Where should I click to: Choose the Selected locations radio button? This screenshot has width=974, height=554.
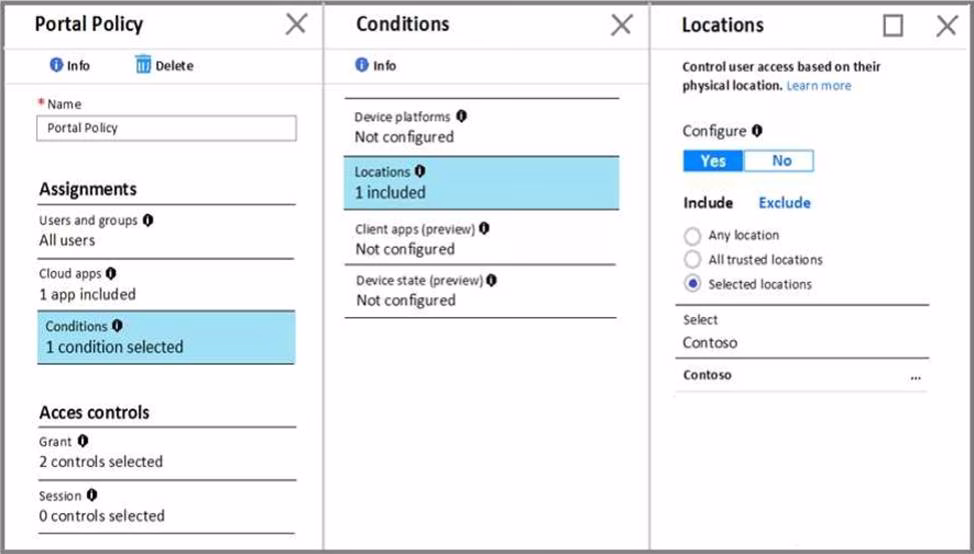tap(692, 284)
